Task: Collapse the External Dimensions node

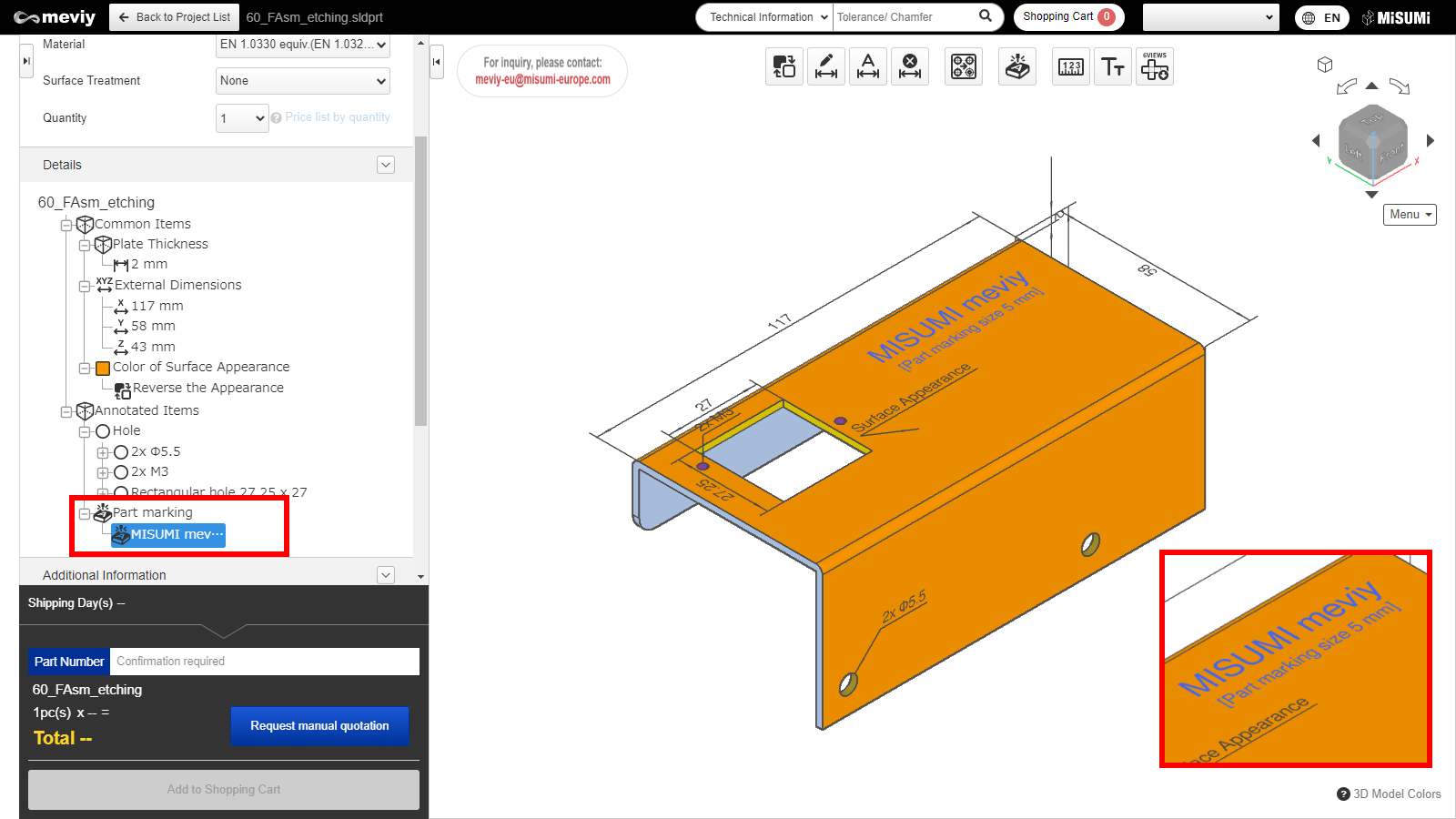Action: (x=85, y=286)
